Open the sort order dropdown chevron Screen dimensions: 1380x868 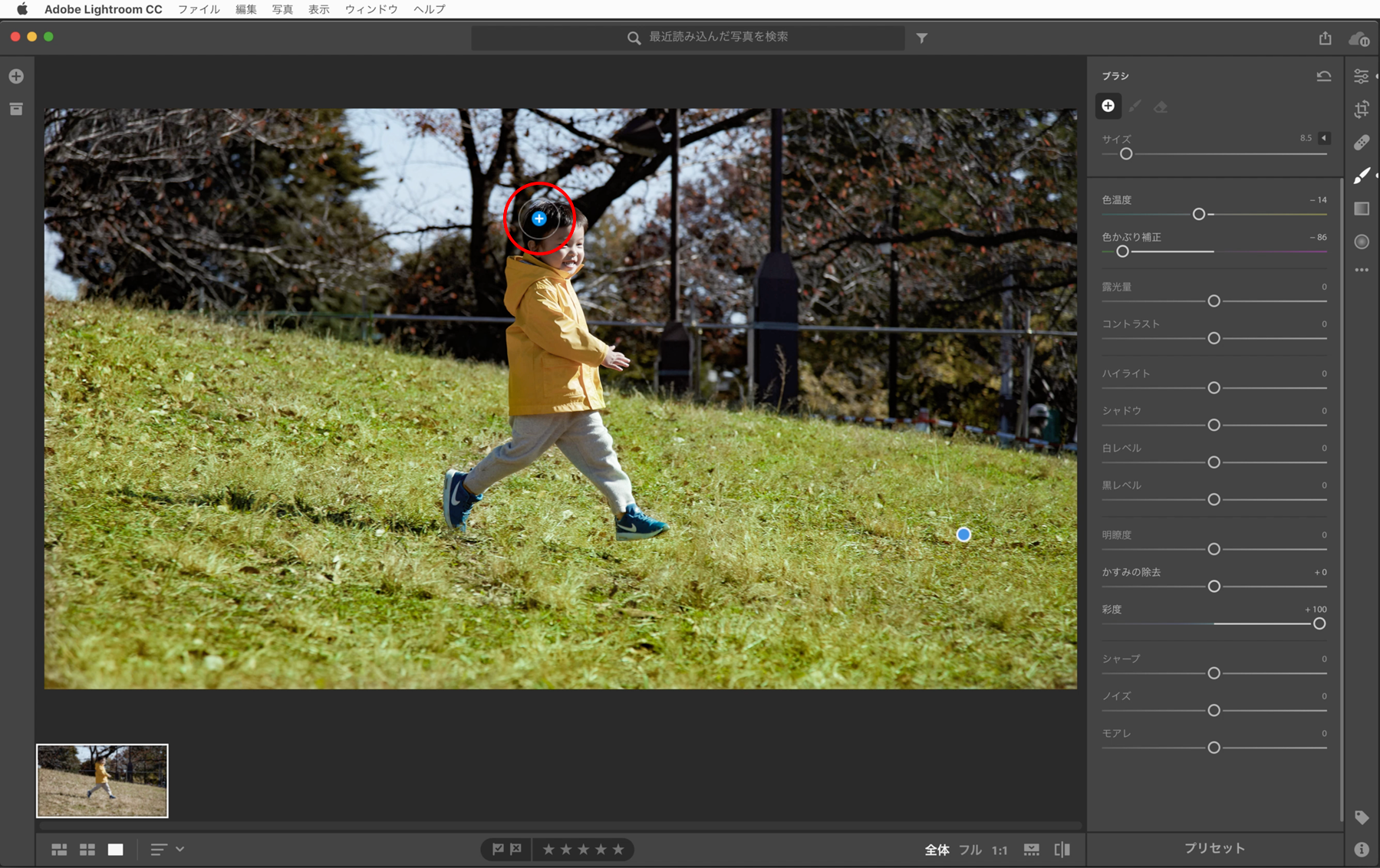click(x=180, y=849)
